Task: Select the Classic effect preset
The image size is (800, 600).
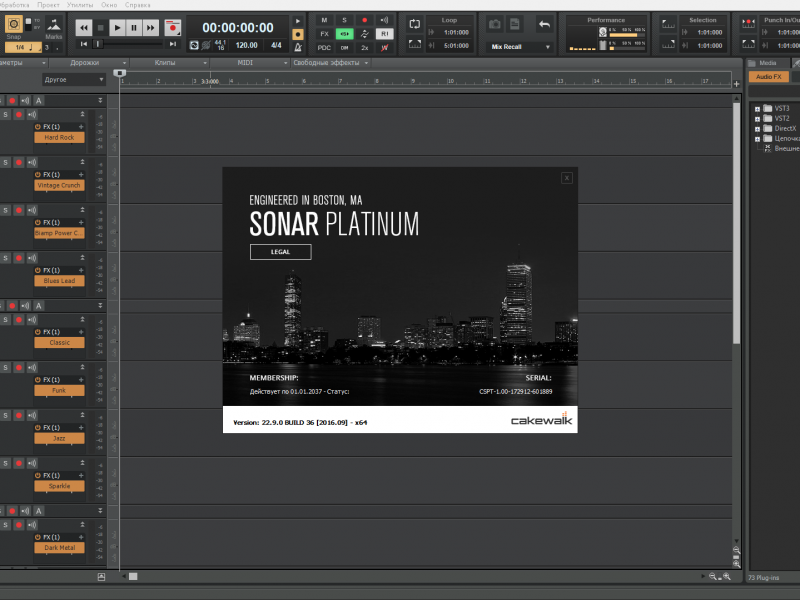Action: pos(59,343)
